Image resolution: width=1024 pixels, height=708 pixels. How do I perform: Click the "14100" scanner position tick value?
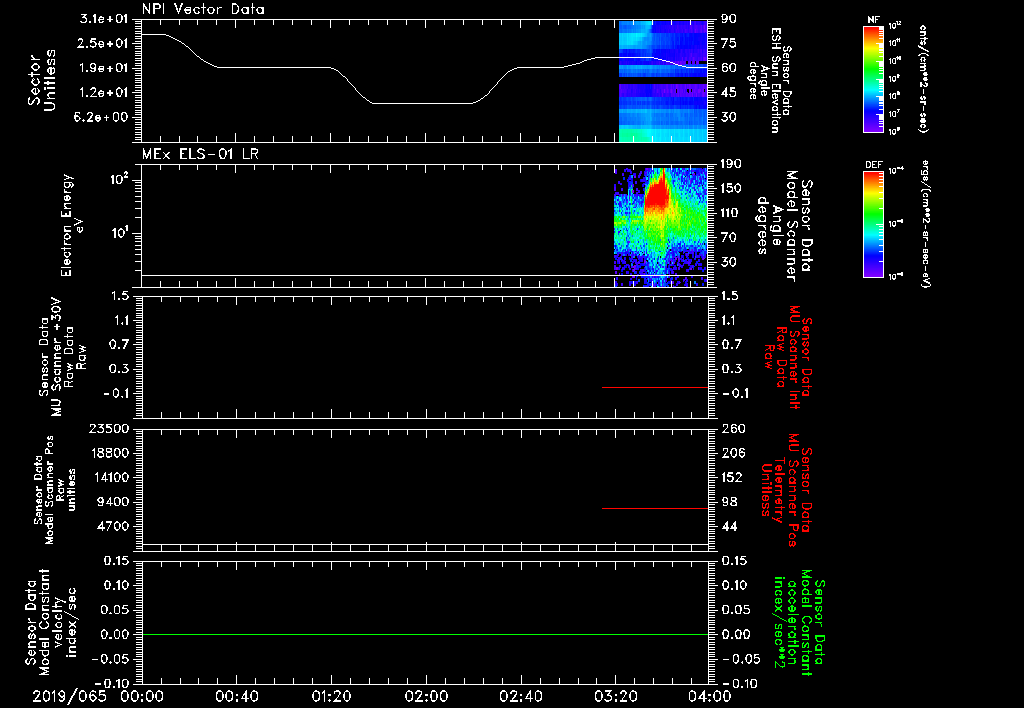[x=108, y=477]
